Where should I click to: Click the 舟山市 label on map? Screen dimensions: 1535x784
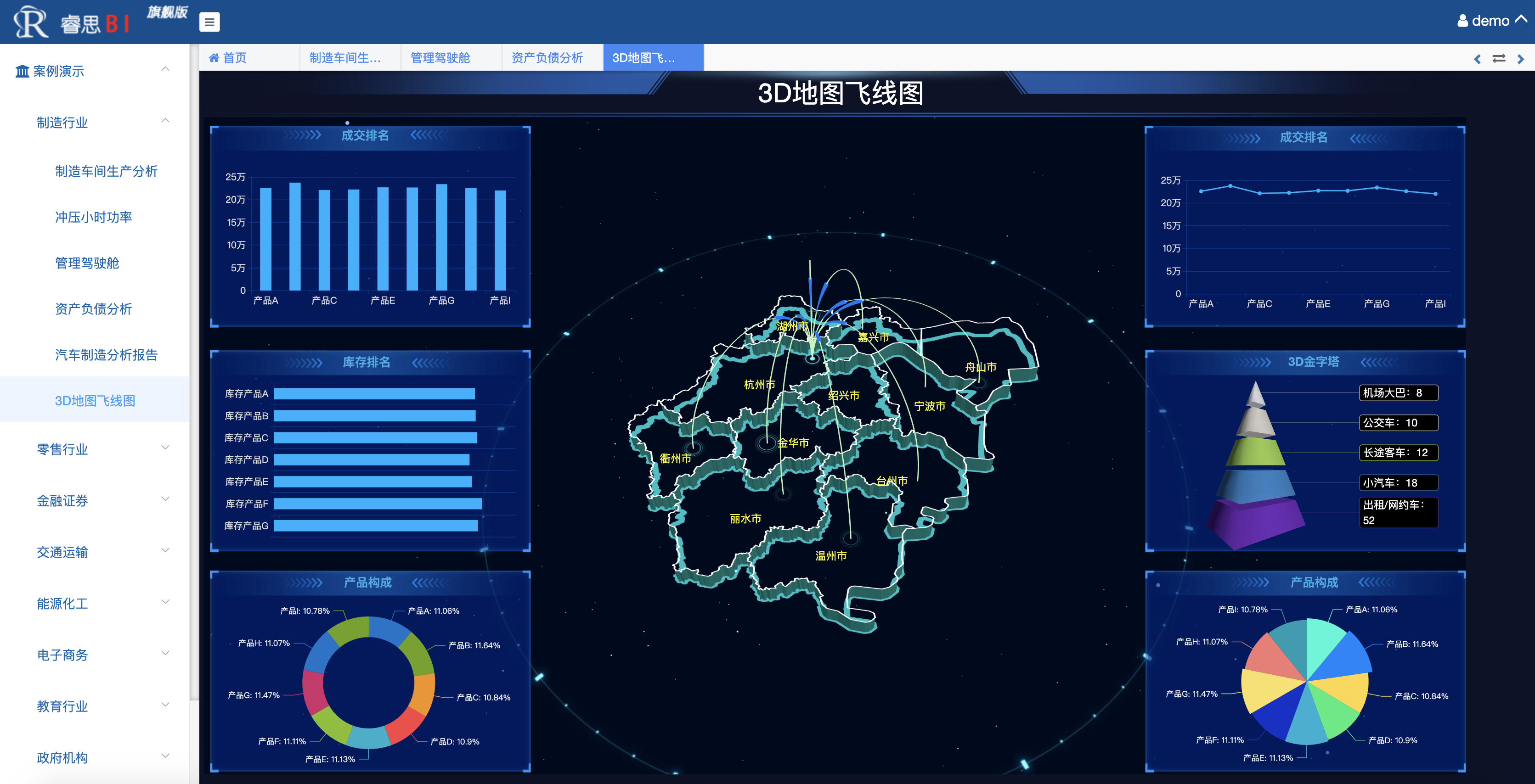(x=981, y=367)
